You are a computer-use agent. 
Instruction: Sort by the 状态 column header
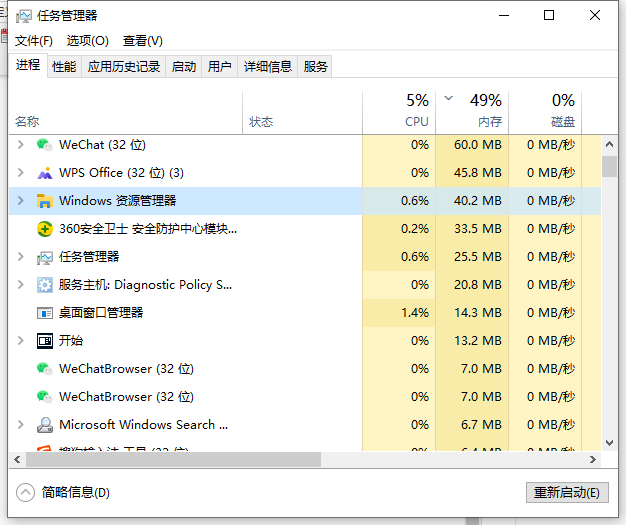(x=302, y=113)
